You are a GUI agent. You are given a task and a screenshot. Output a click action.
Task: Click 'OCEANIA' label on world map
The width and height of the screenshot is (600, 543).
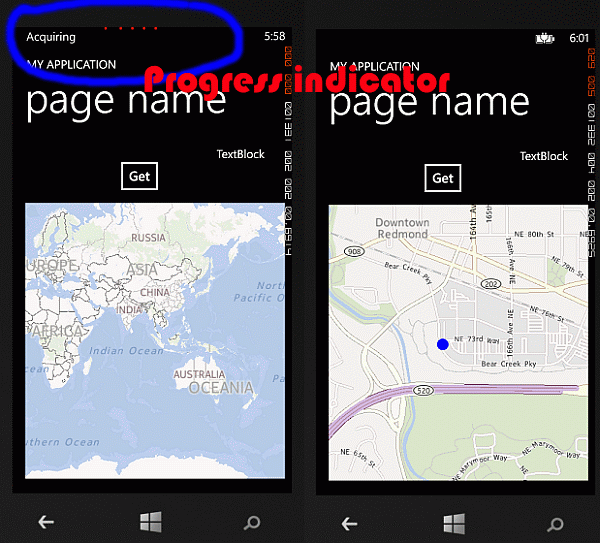221,388
